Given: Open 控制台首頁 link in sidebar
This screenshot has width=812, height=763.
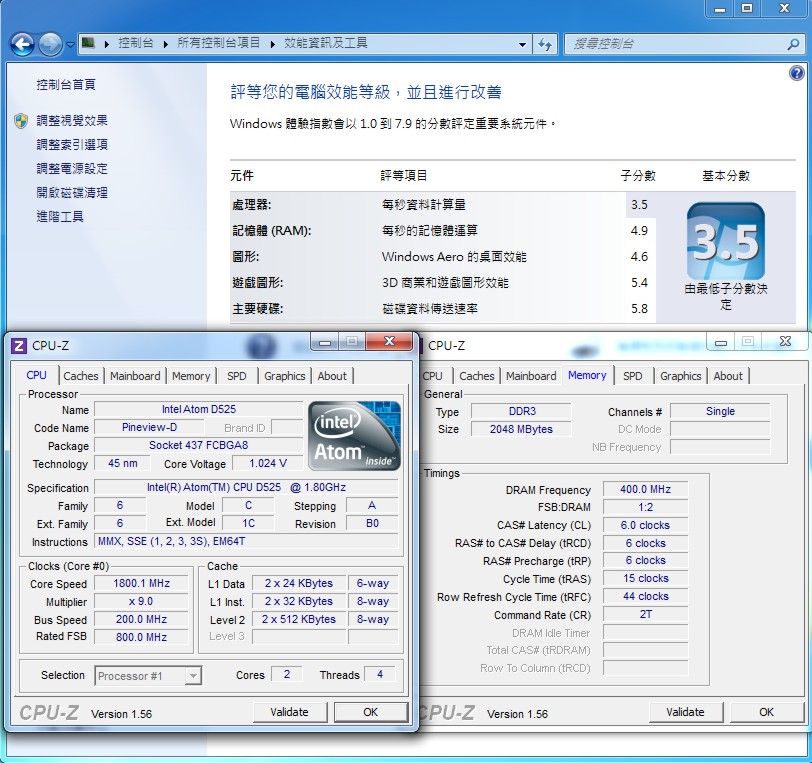Looking at the screenshot, I should pos(66,84).
